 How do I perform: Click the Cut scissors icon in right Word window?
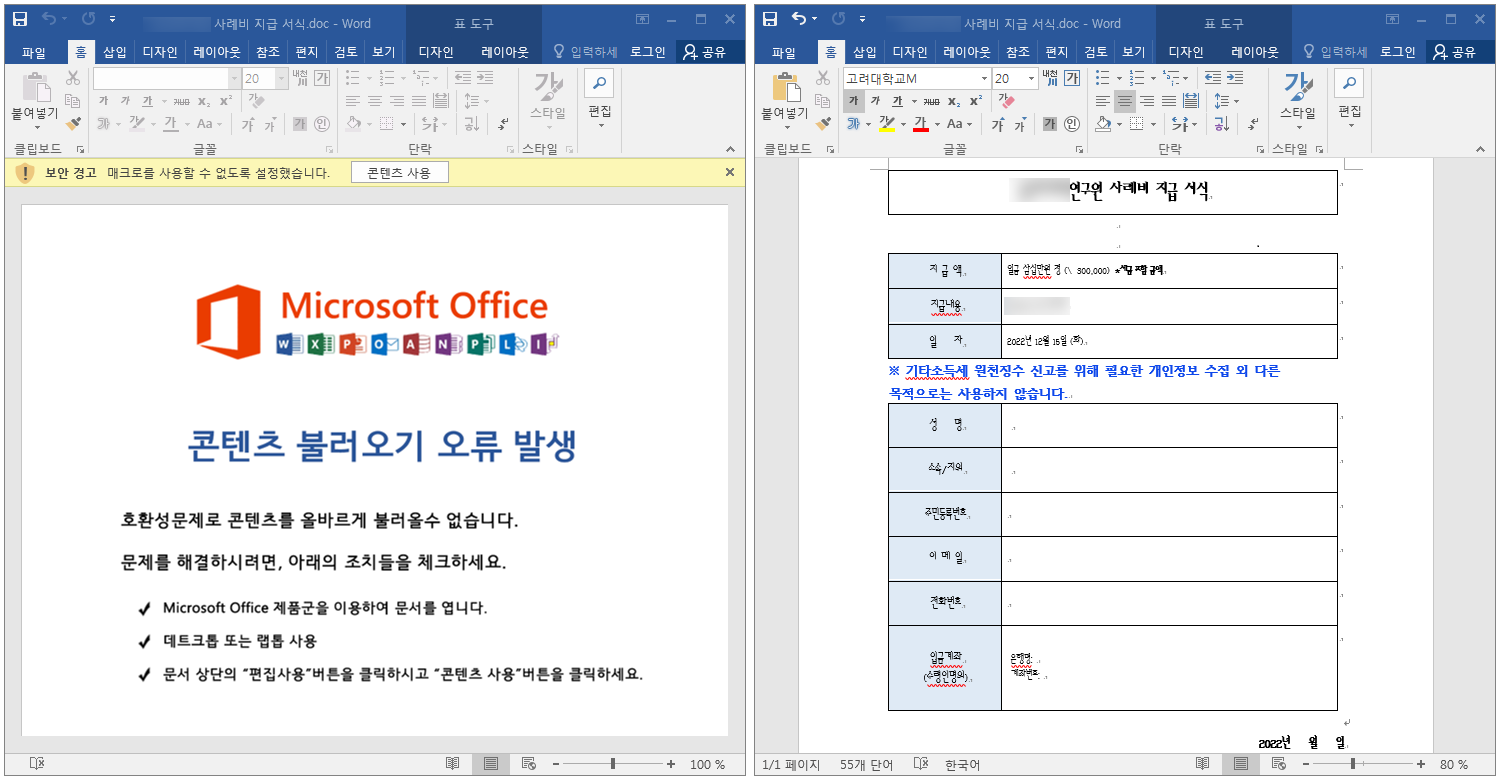pyautogui.click(x=823, y=78)
